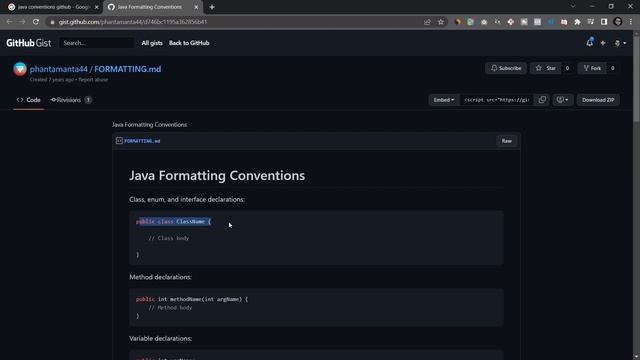Open the tab search chevron
This screenshot has height=360, width=640.
point(573,7)
